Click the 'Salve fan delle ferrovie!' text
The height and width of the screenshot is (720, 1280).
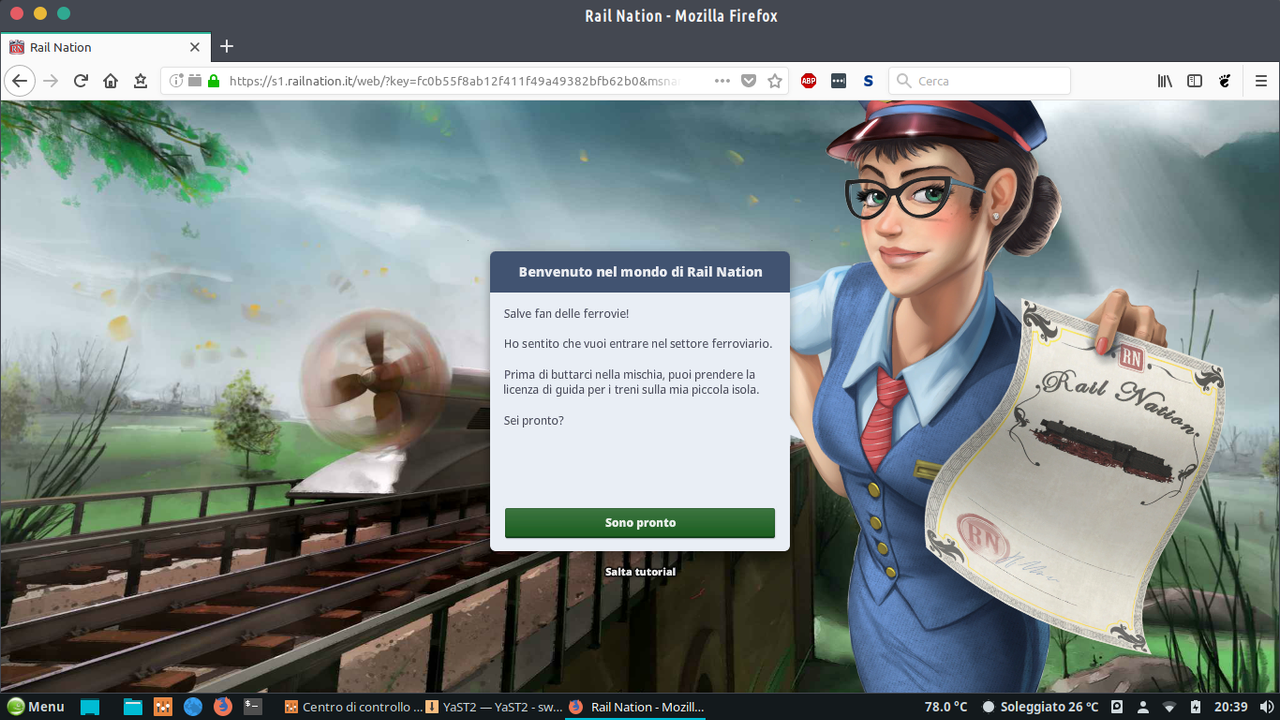tap(567, 314)
